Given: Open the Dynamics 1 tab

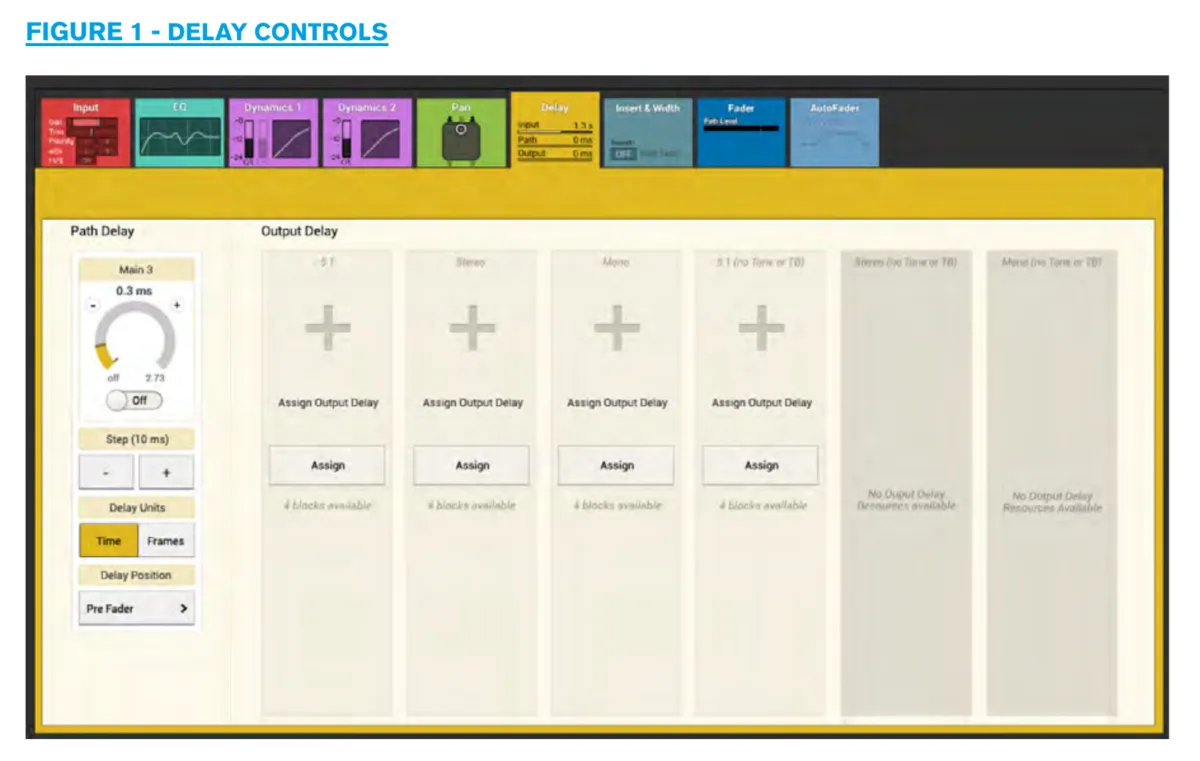Looking at the screenshot, I should pyautogui.click(x=273, y=132).
